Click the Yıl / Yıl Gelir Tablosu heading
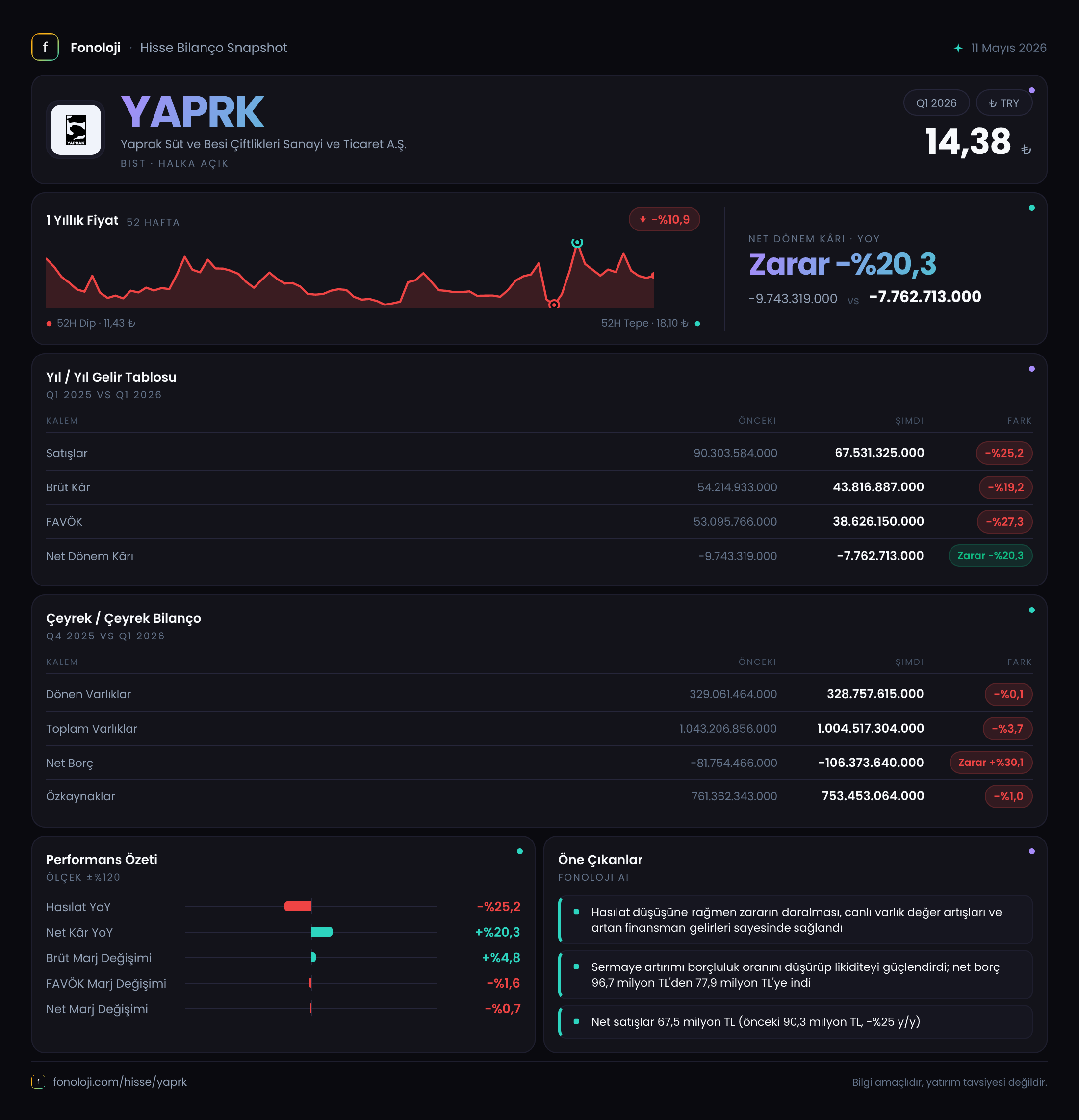Viewport: 1079px width, 1120px height. 111,377
